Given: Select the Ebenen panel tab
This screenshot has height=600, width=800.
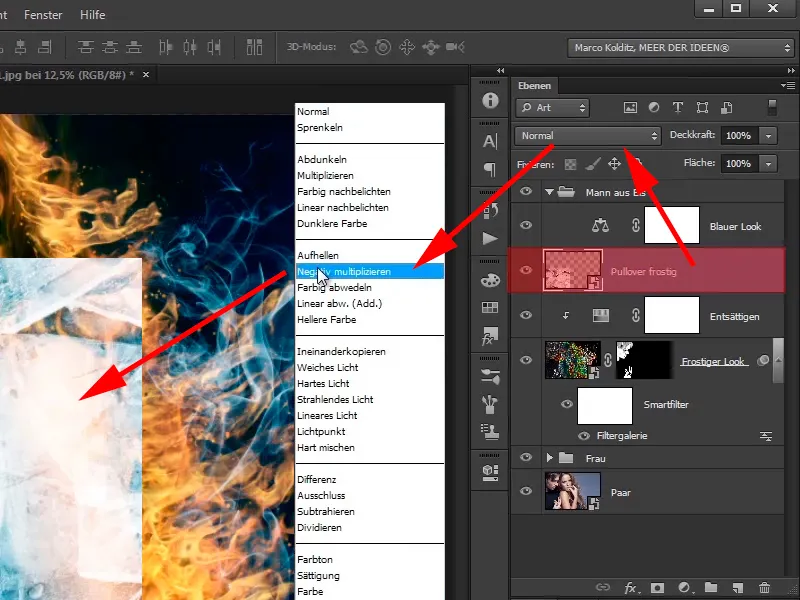Looking at the screenshot, I should [x=534, y=86].
